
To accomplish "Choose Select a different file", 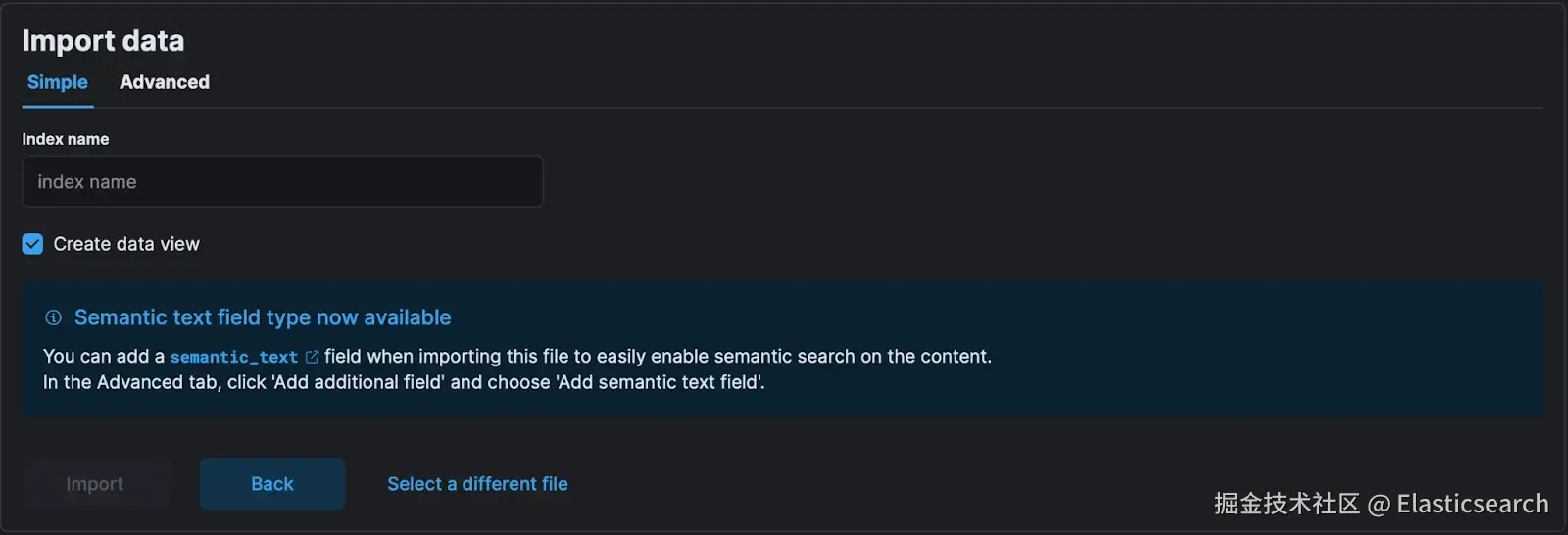I will (477, 483).
